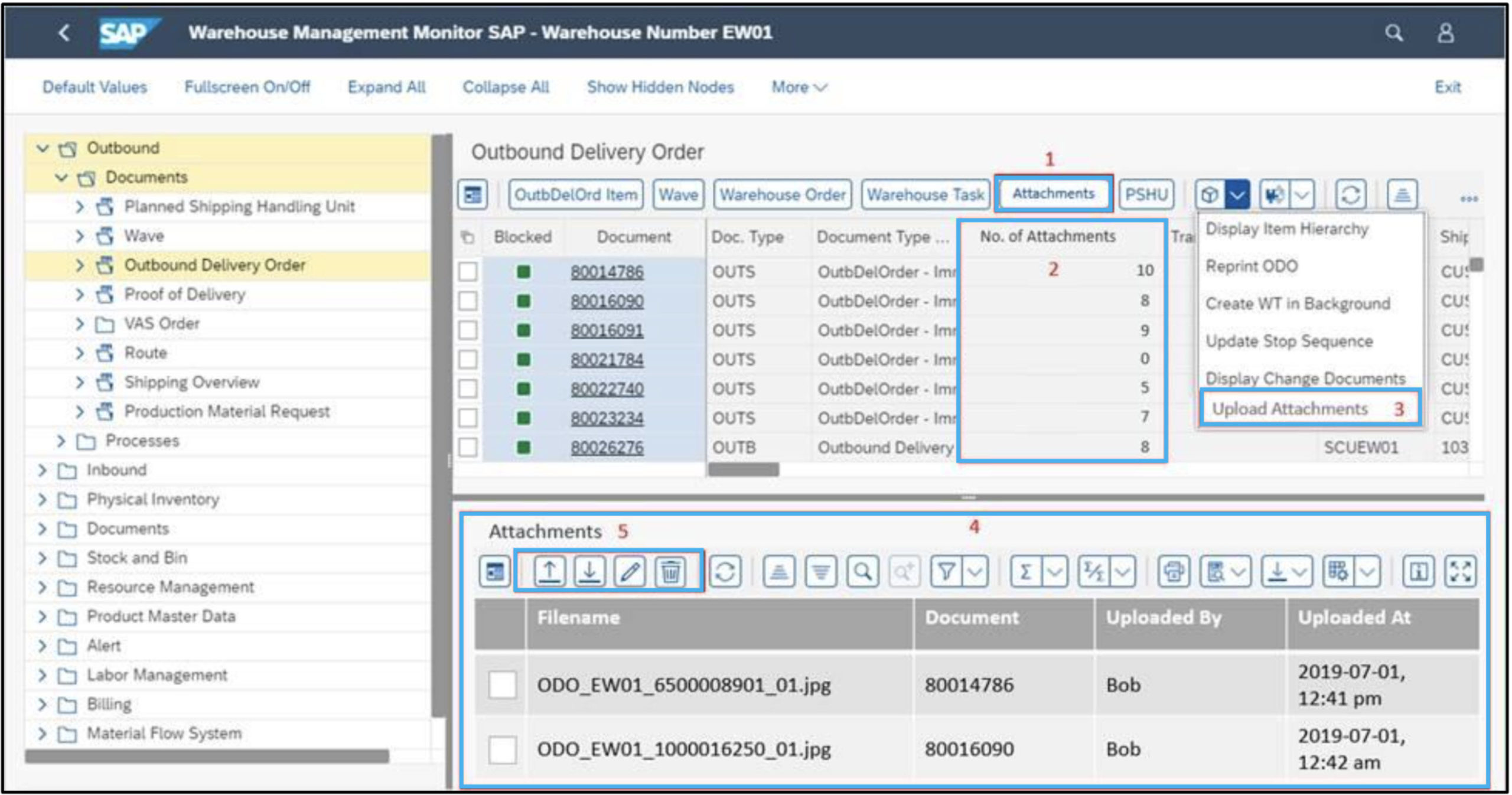
Task: Click the Filename column header
Action: click(719, 624)
